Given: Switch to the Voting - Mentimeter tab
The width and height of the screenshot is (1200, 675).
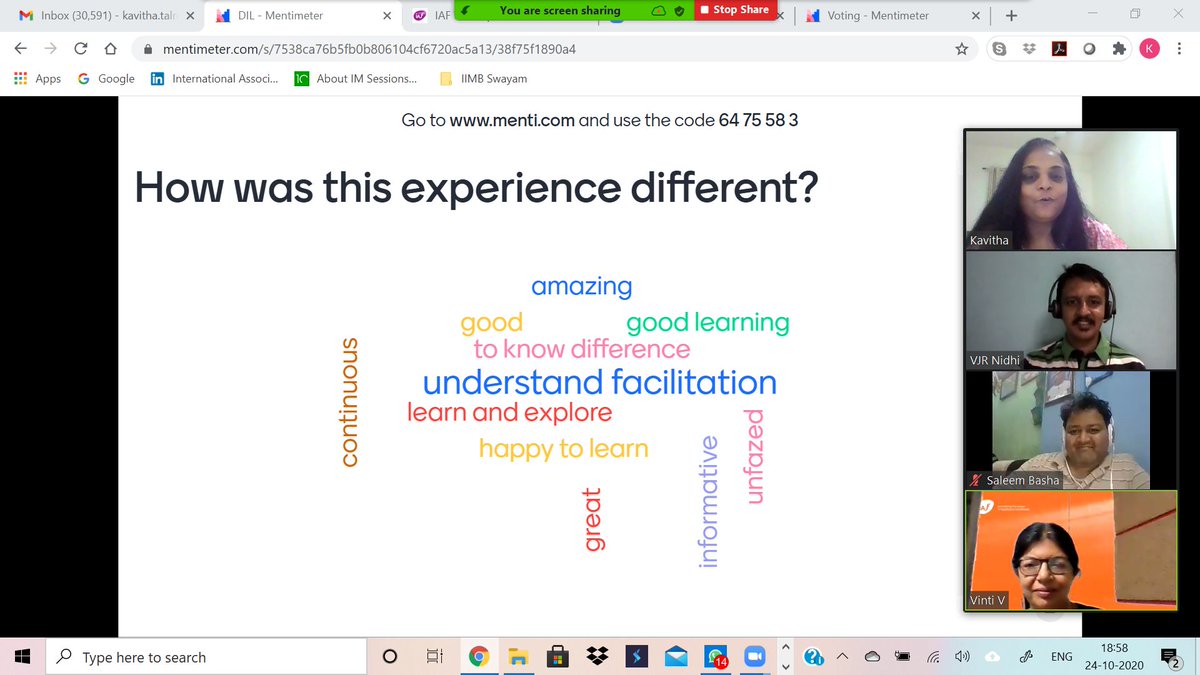Looking at the screenshot, I should point(890,15).
